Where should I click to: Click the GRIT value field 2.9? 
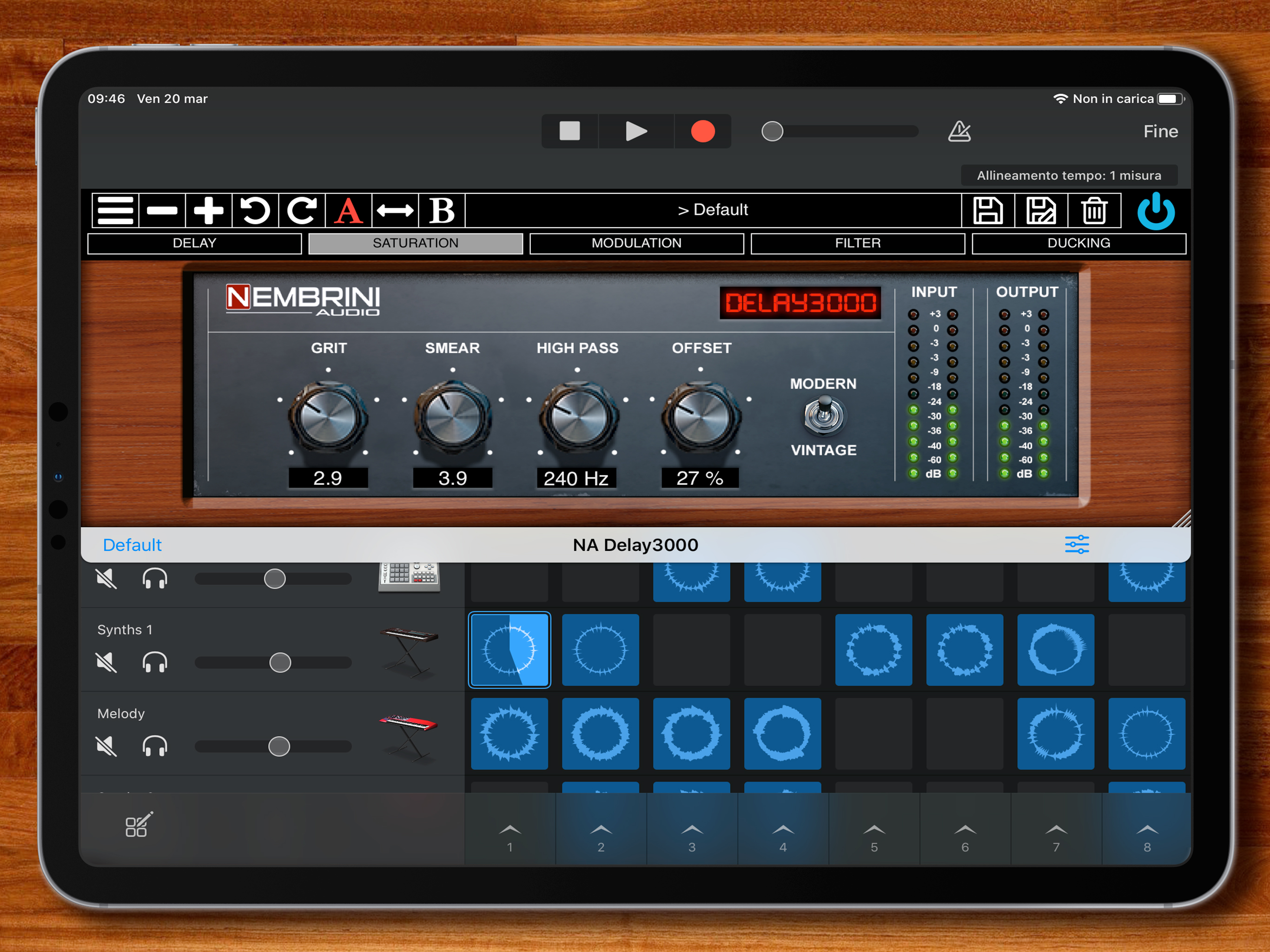tap(328, 478)
